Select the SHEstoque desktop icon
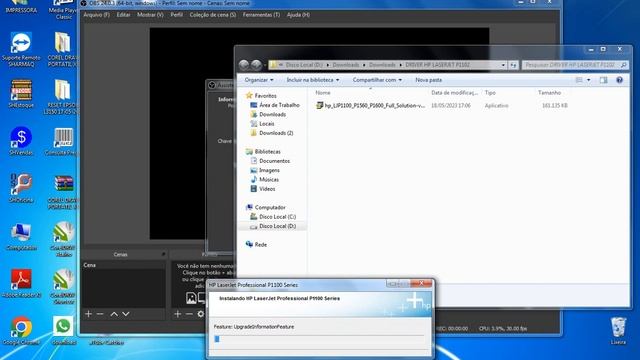Image resolution: width=640 pixels, height=360 pixels. tap(21, 93)
